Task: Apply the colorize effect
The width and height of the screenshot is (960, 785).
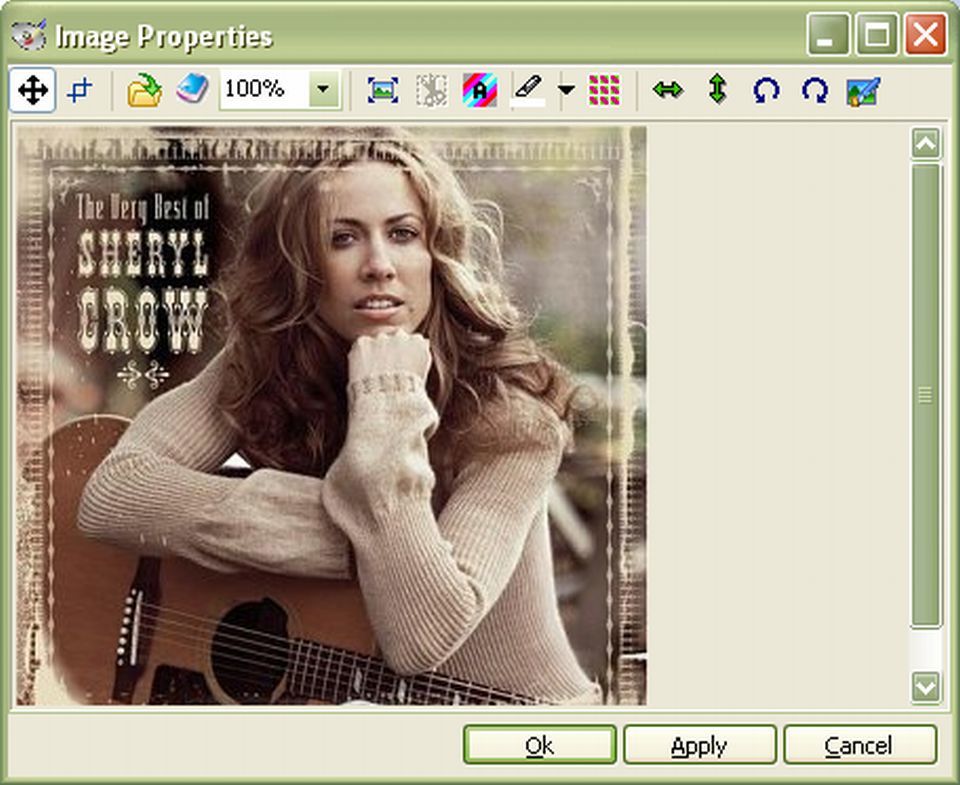Action: coord(478,89)
